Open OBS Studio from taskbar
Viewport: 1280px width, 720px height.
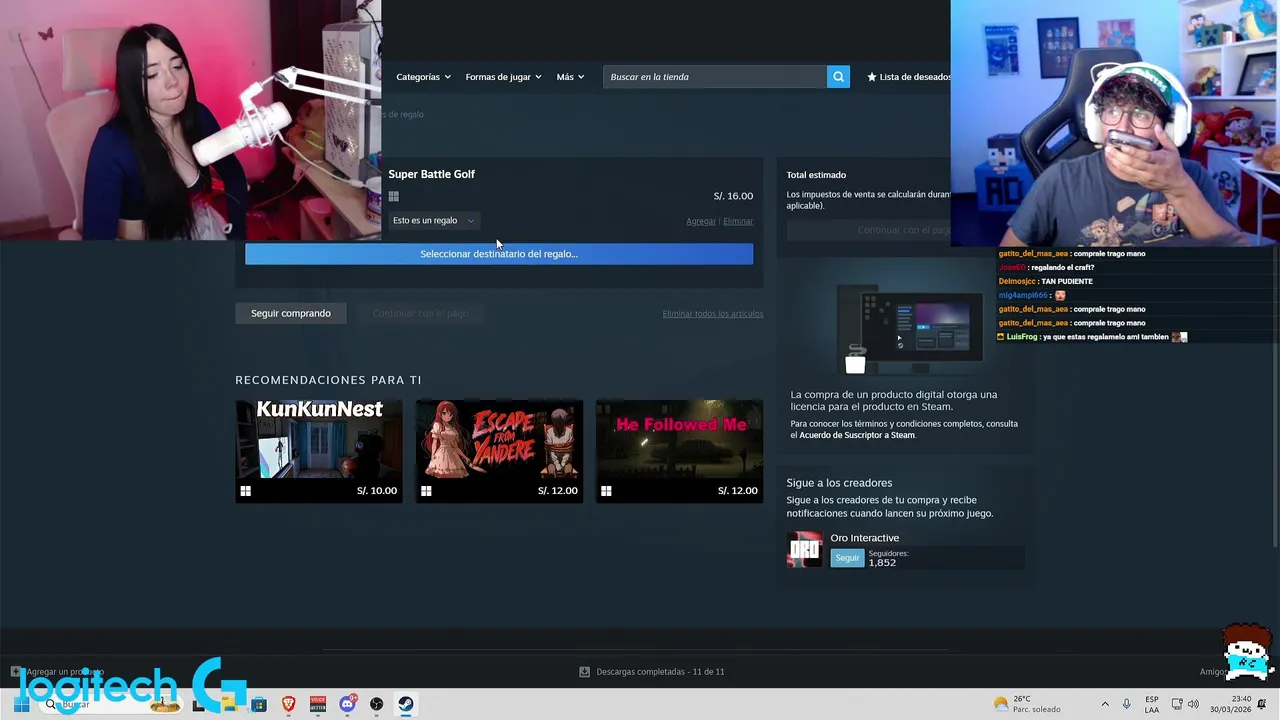click(x=377, y=704)
